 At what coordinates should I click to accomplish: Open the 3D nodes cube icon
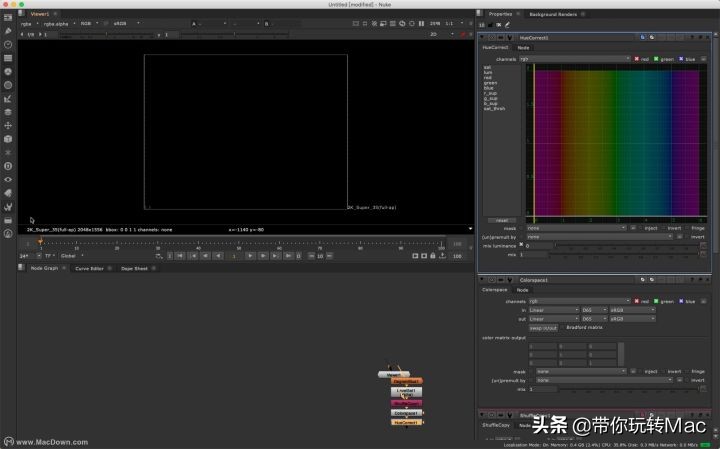(x=8, y=139)
